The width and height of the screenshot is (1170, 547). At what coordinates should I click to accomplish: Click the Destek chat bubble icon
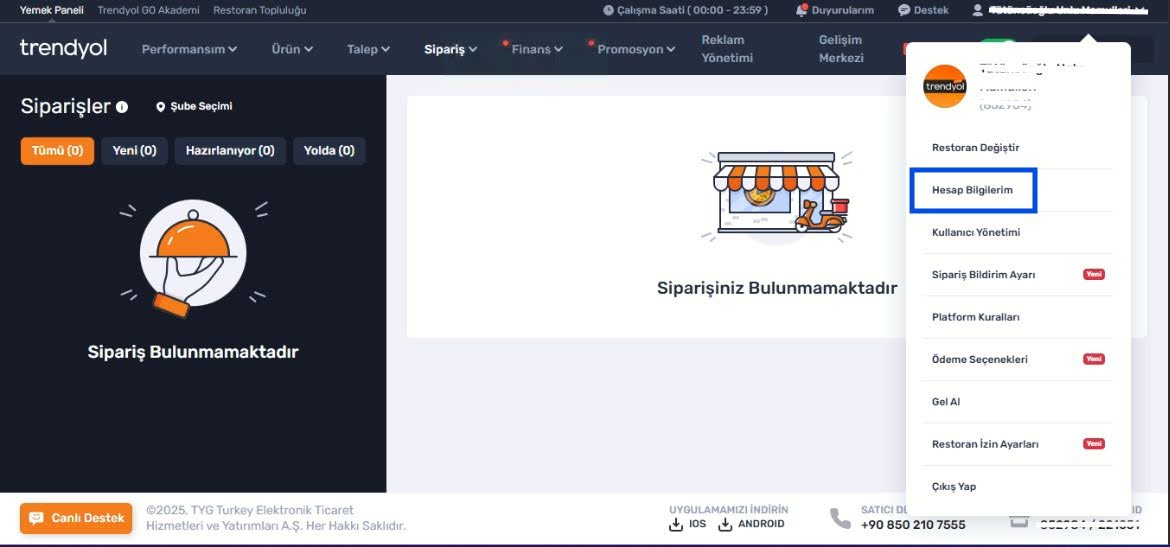tap(904, 10)
